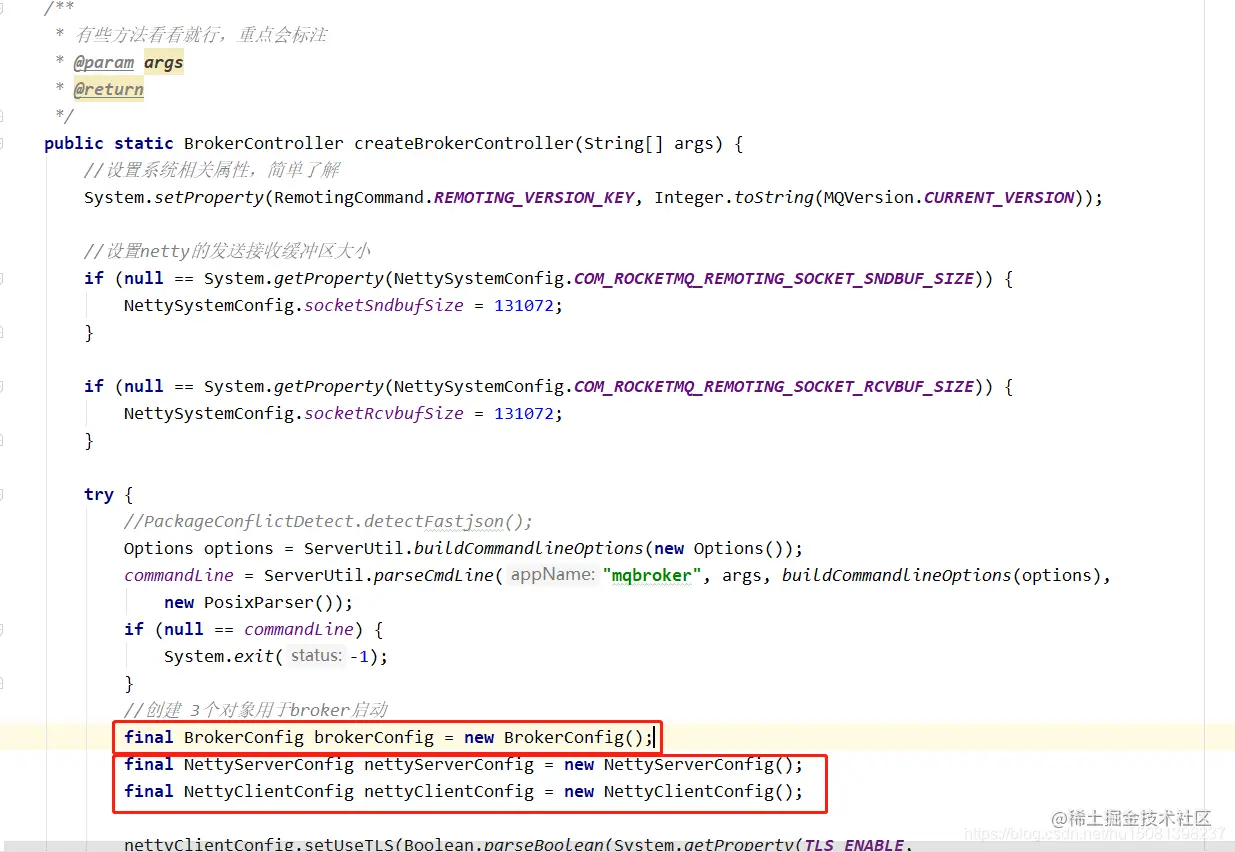This screenshot has width=1235, height=852.
Task: Click commandLine in the null check condition
Action: tap(299, 629)
